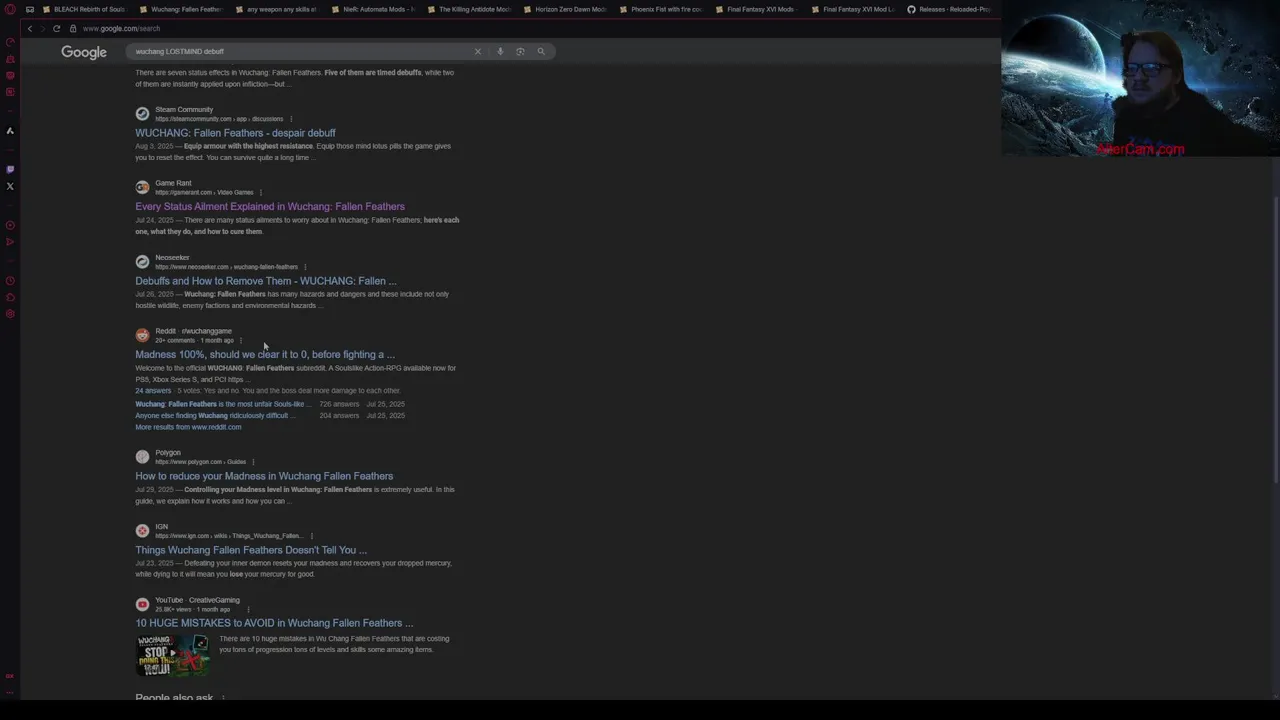Screen dimensions: 1280x720
Task: Switch to The Killing Antidote Mods tab
Action: (470, 9)
